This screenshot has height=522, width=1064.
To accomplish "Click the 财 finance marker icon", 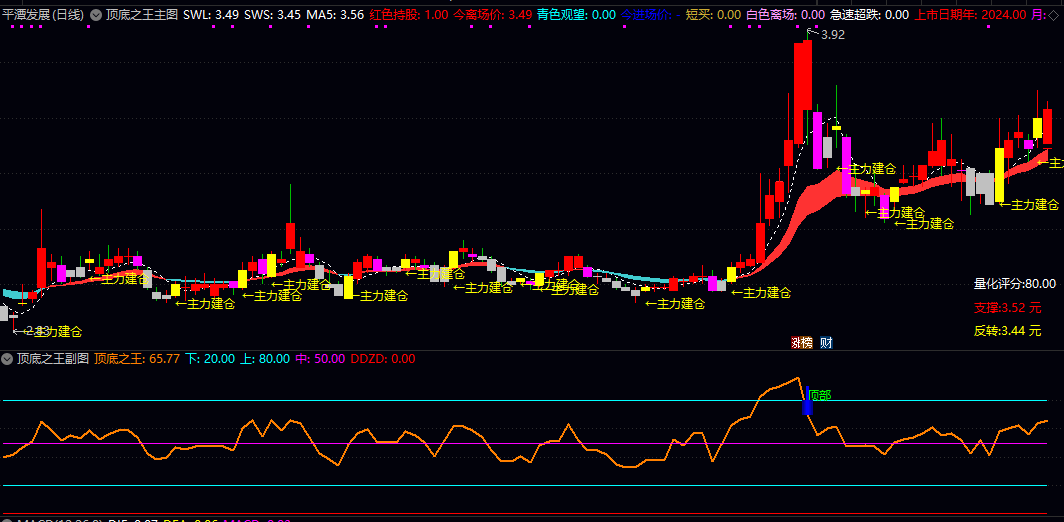I will point(826,342).
